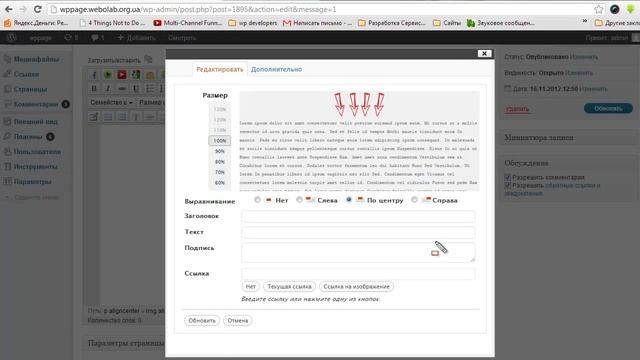640x360 pixels.
Task: Open Плагины in the sidebar menu
Action: pyautogui.click(x=28, y=137)
